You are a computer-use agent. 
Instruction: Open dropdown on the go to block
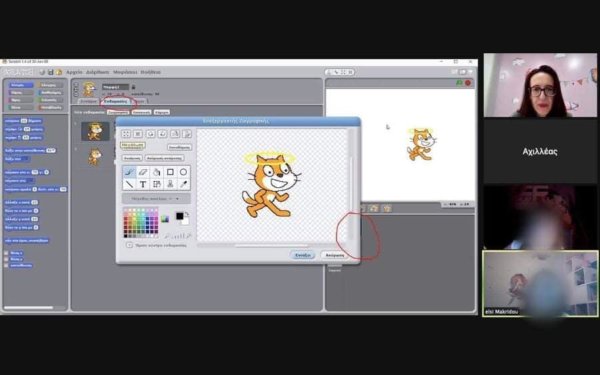30,180
